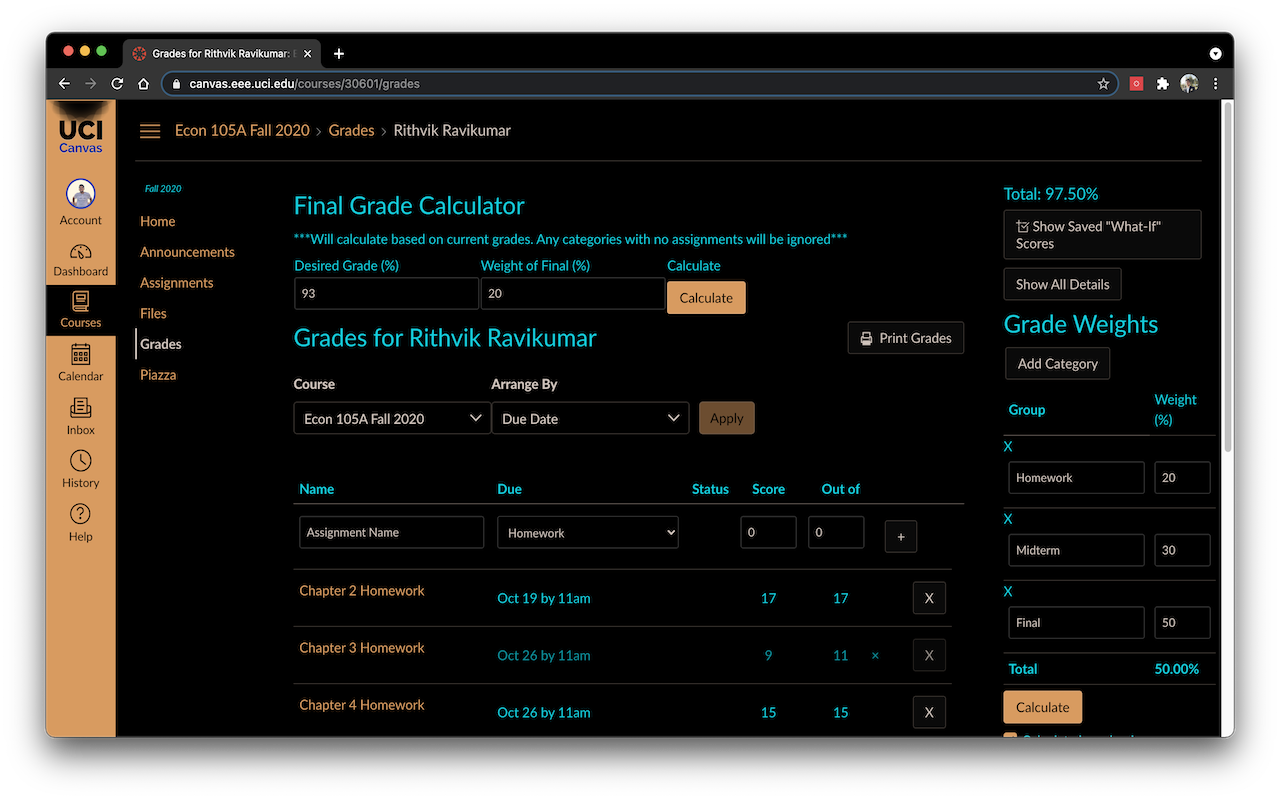The height and width of the screenshot is (800, 1280).
Task: Click the UCI Canvas logo
Action: coord(81,135)
